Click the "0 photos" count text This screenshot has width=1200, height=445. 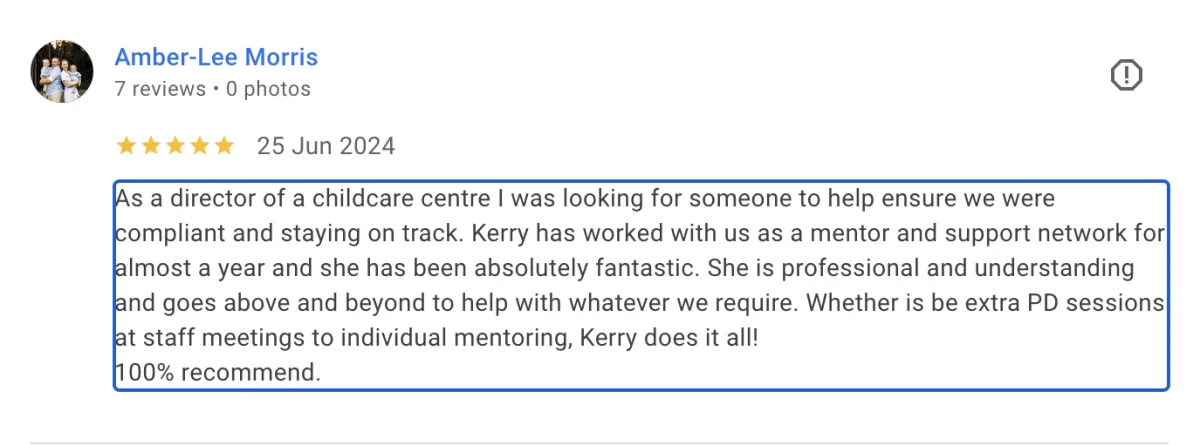pos(268,89)
